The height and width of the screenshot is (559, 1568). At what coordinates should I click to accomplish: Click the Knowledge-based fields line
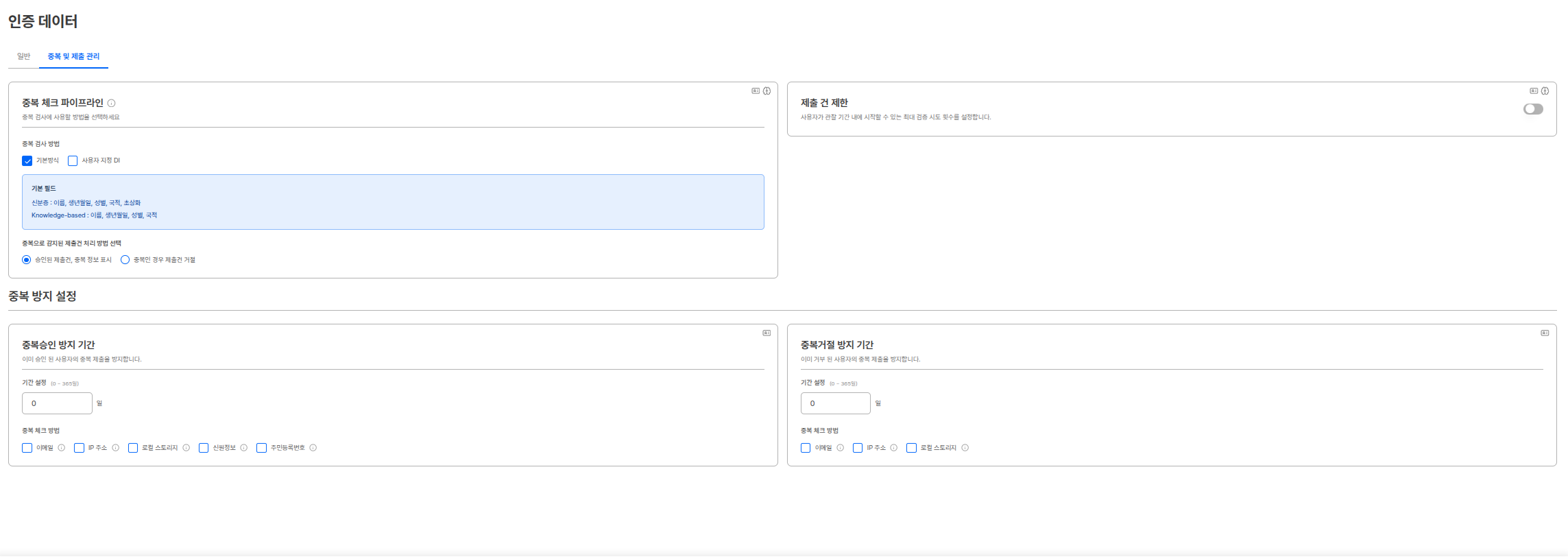tap(94, 215)
